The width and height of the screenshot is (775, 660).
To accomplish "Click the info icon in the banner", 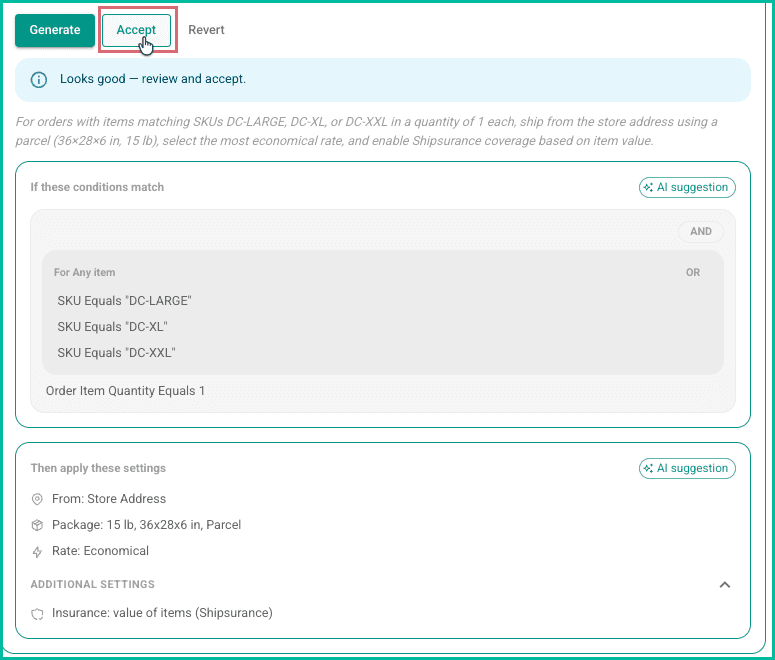I will coord(39,80).
